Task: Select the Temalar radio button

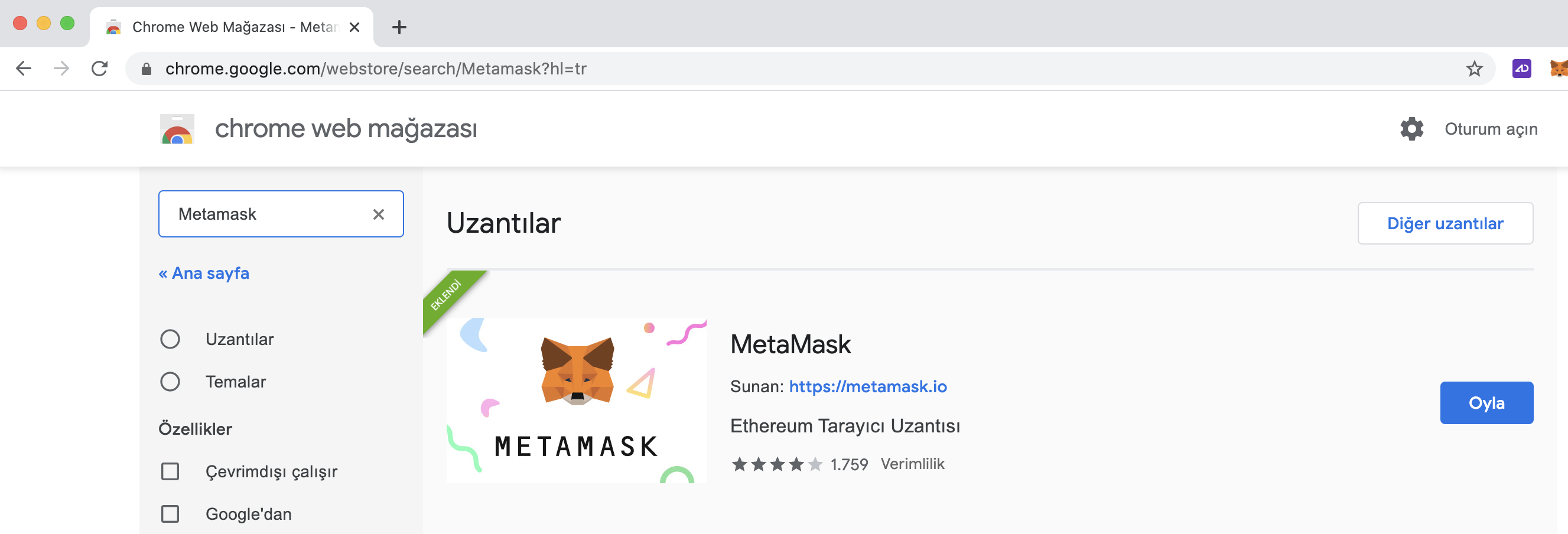Action: (170, 382)
